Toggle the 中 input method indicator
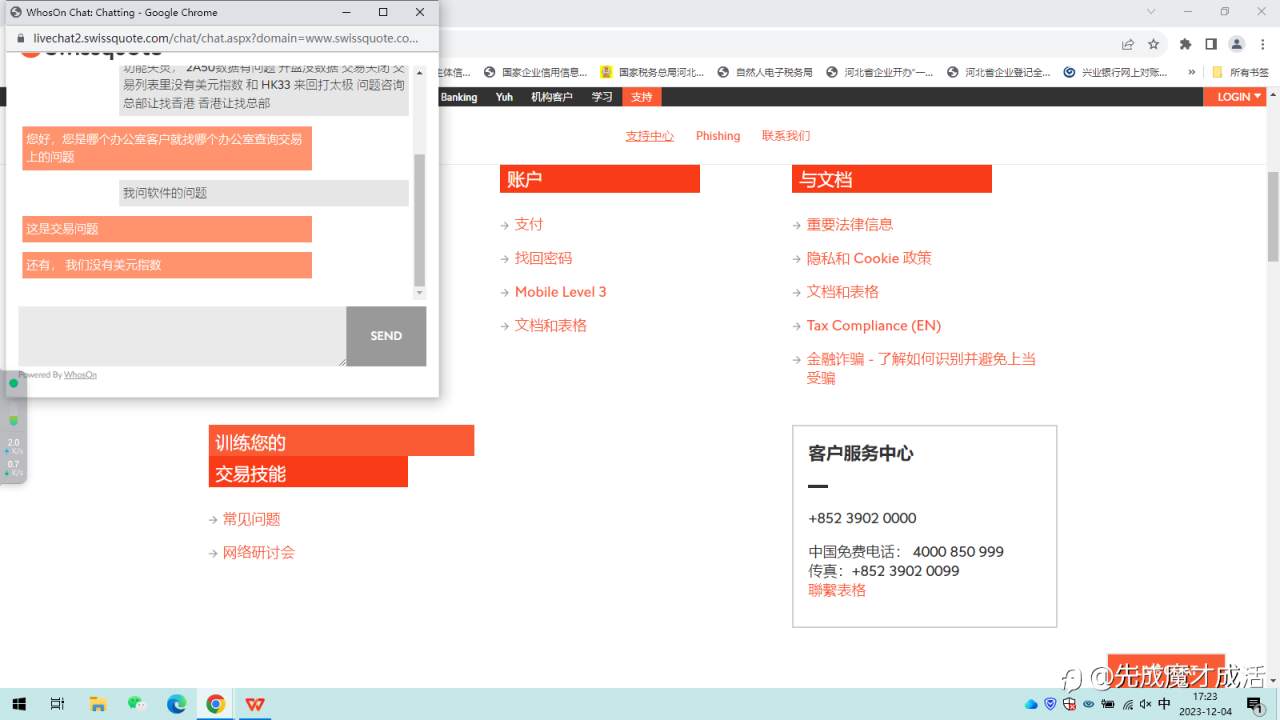This screenshot has height=720, width=1280. (x=1164, y=704)
